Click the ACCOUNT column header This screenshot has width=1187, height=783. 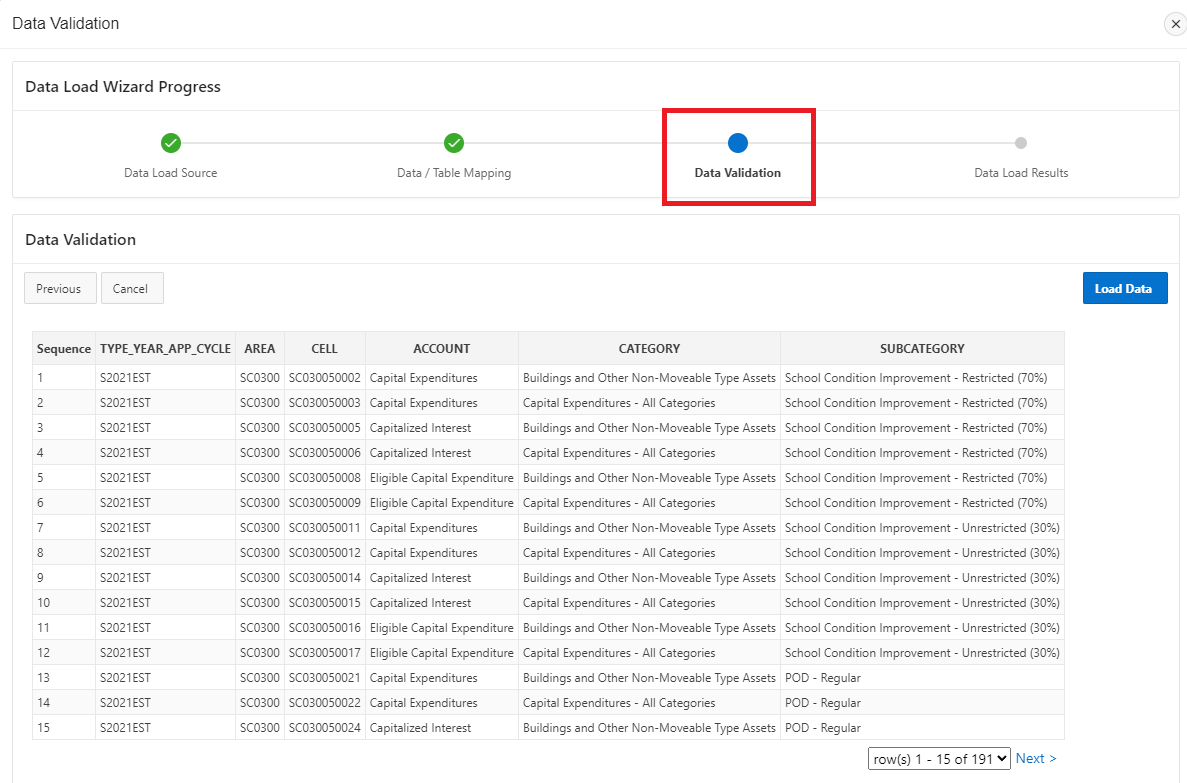tap(441, 349)
